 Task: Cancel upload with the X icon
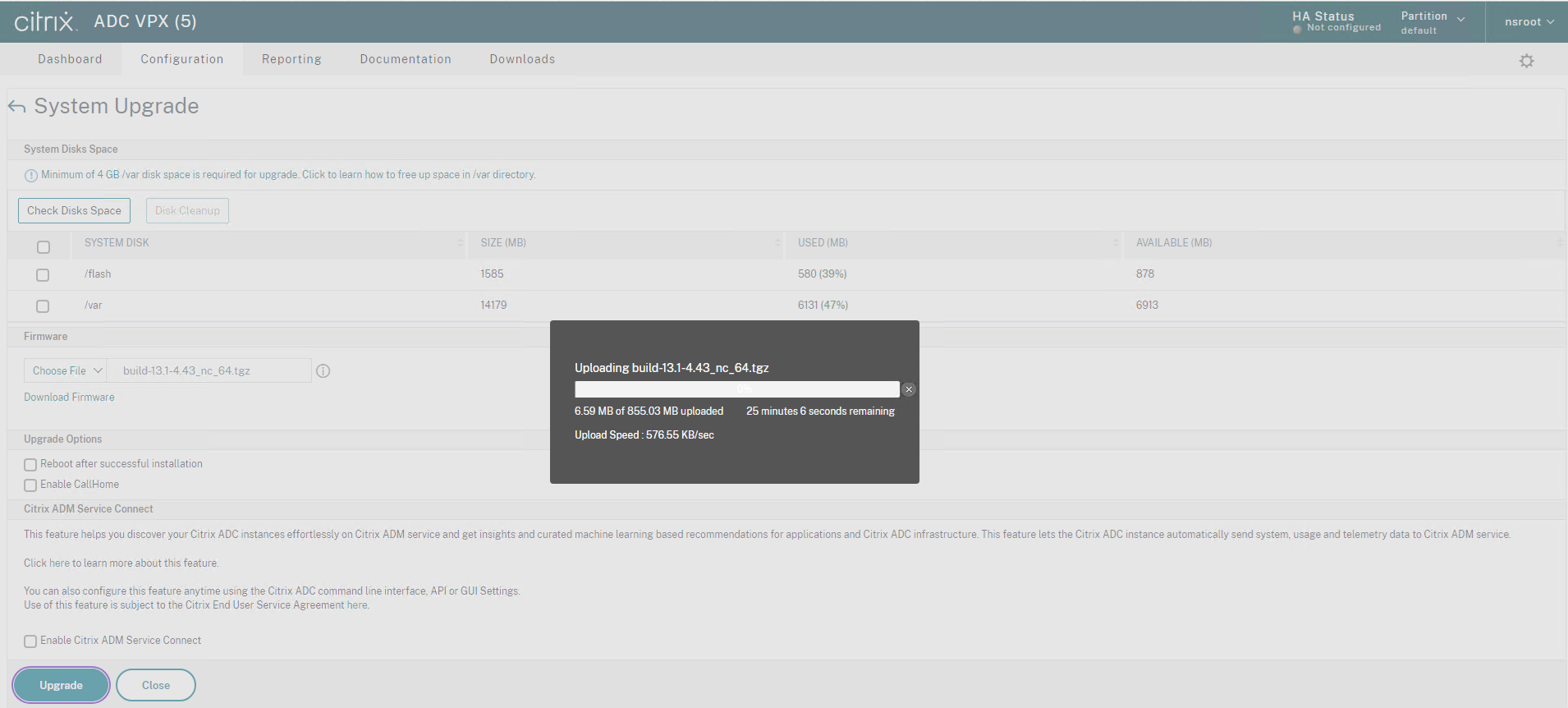point(909,389)
